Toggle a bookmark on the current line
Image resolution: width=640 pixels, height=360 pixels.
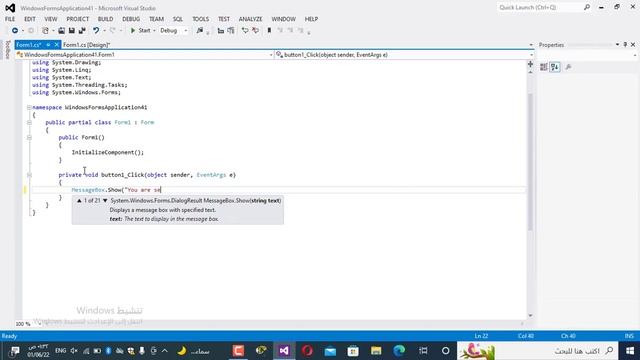pos(269,31)
